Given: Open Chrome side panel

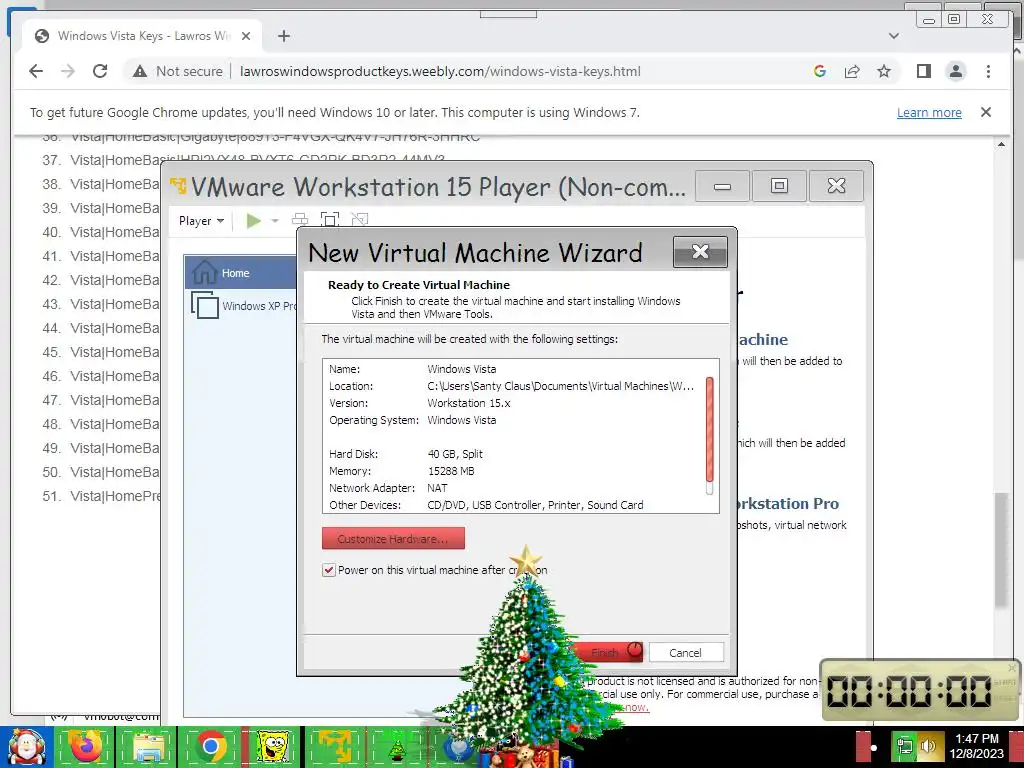Looking at the screenshot, I should click(x=923, y=71).
